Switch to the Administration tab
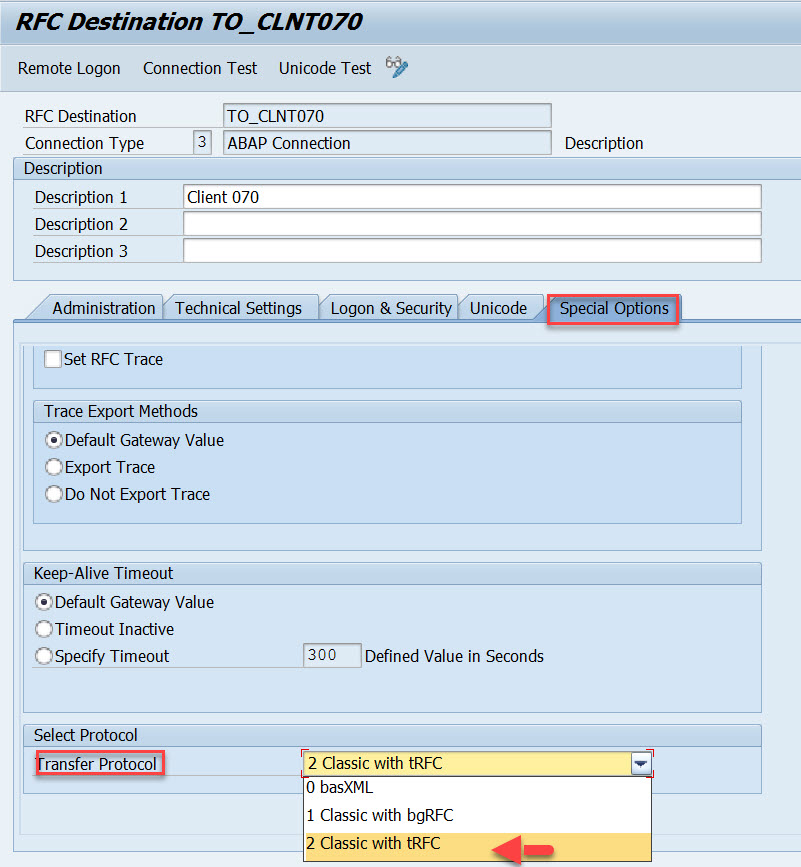Image resolution: width=801 pixels, height=867 pixels. pos(103,308)
